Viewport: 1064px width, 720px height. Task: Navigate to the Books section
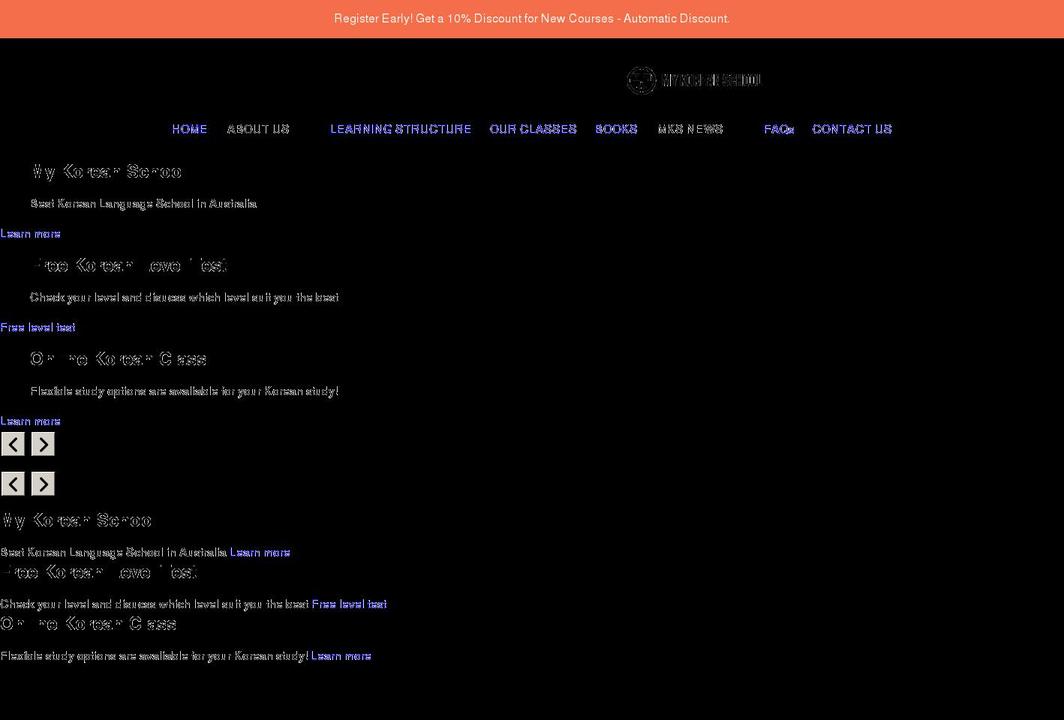click(x=616, y=128)
